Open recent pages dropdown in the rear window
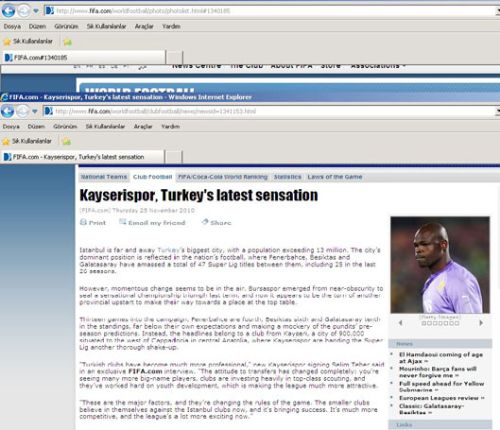Viewport: 500px width, 430px height. 36,11
